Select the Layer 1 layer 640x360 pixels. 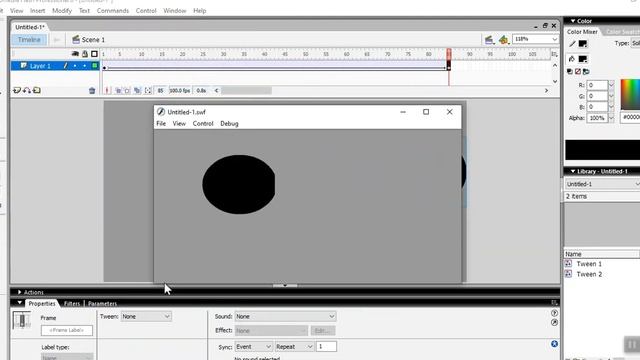click(x=40, y=66)
